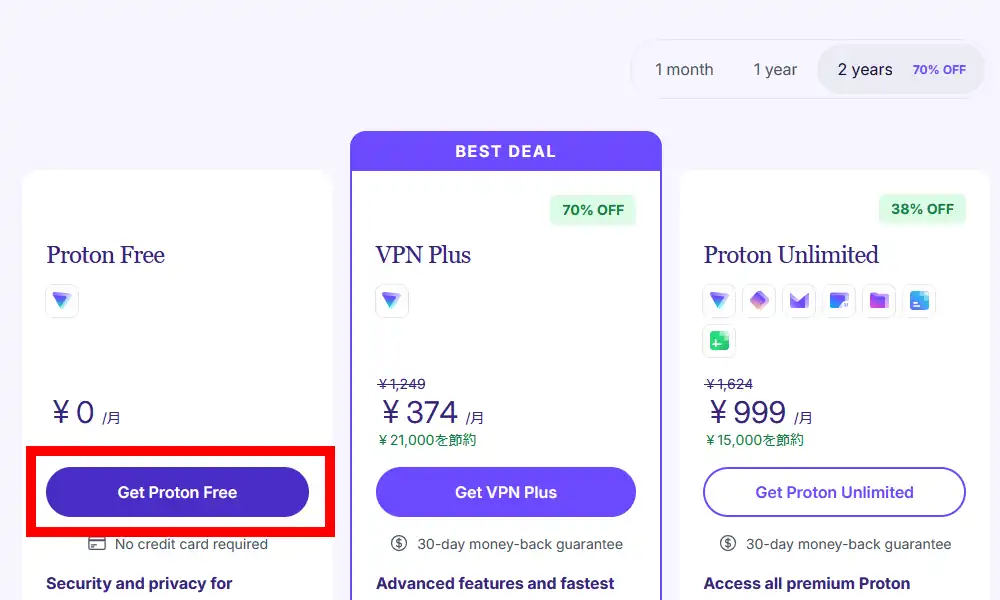Click the blue Proton Docs icon
The height and width of the screenshot is (600, 1000).
click(919, 301)
